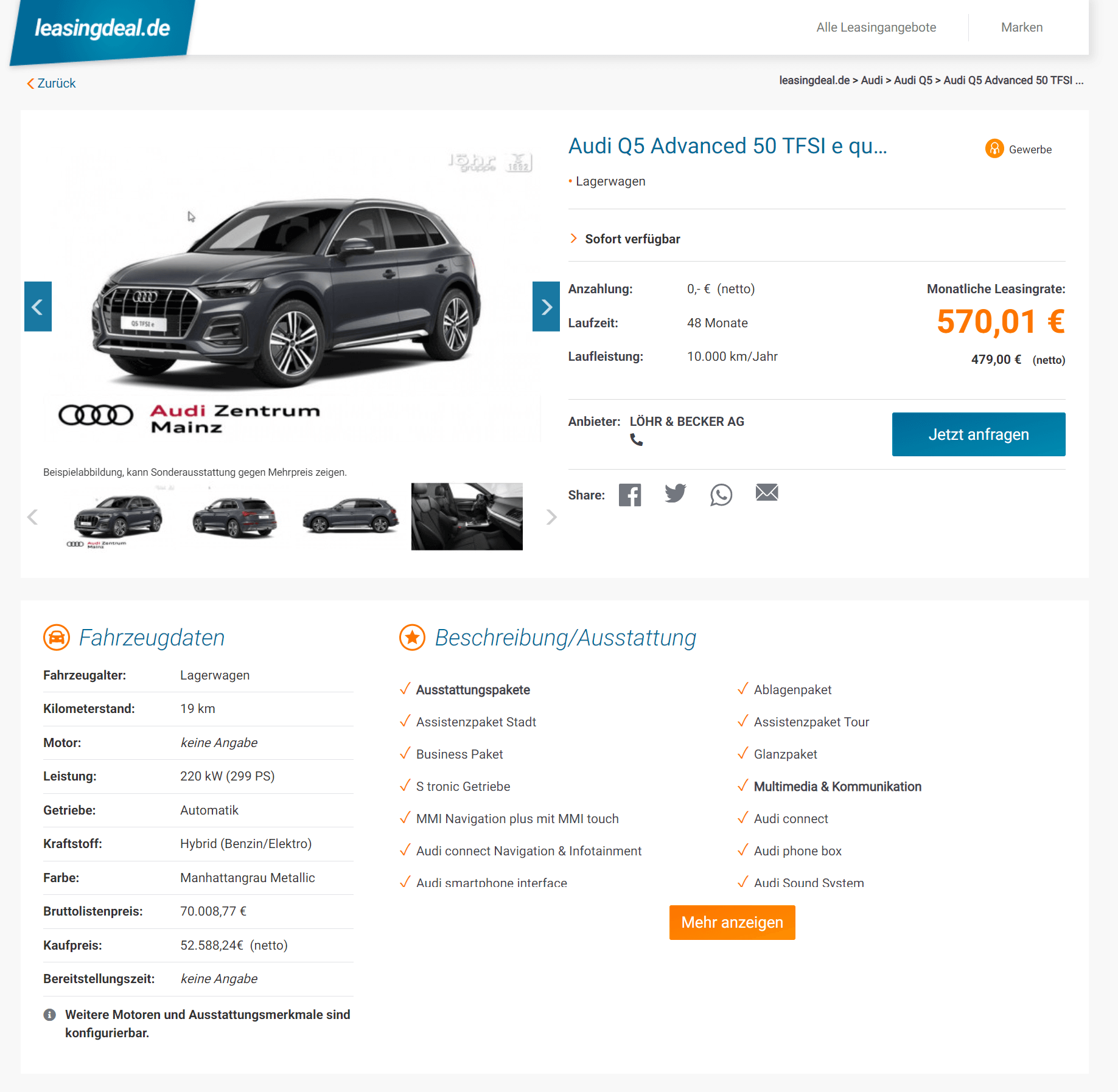Share the offer by email envelope icon
Image resolution: width=1118 pixels, height=1092 pixels.
pyautogui.click(x=767, y=492)
